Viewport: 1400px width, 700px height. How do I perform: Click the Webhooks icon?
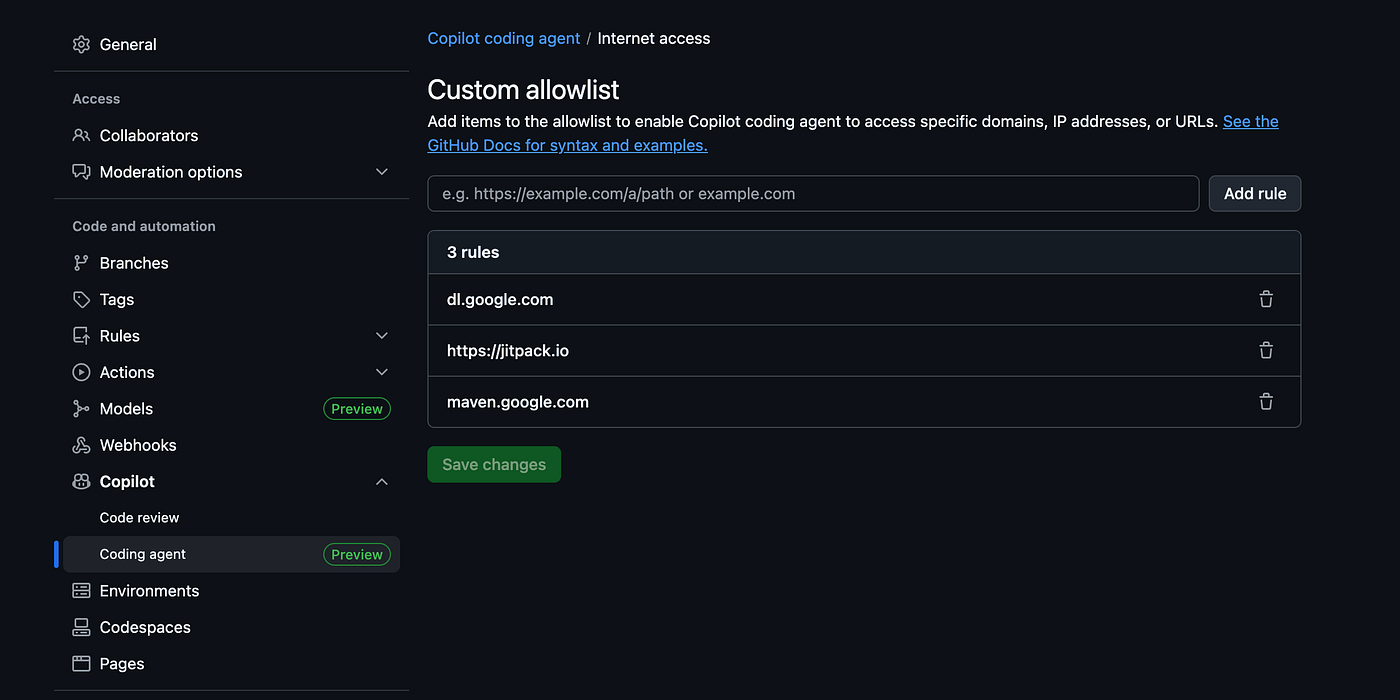tap(82, 445)
